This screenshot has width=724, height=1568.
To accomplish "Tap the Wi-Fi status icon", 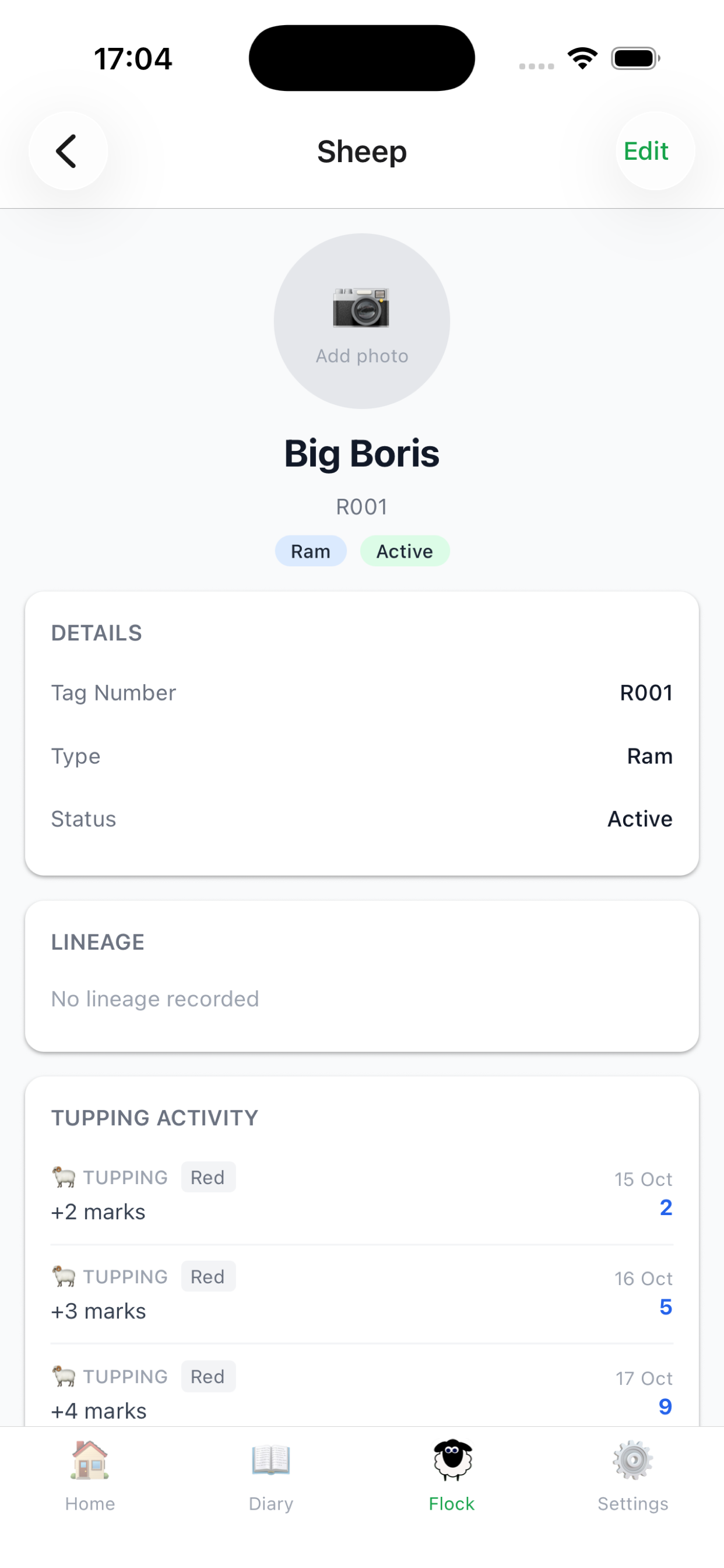I will [x=582, y=58].
